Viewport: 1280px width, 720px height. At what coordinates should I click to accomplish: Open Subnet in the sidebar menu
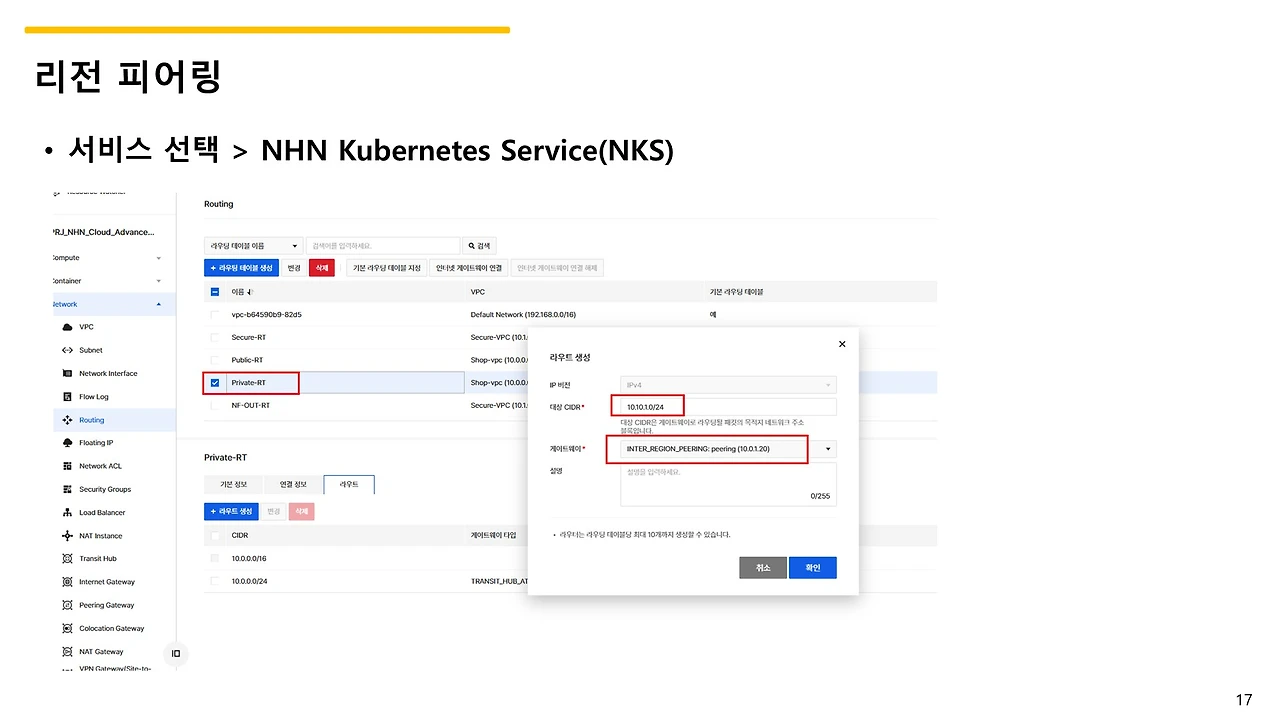coord(91,350)
